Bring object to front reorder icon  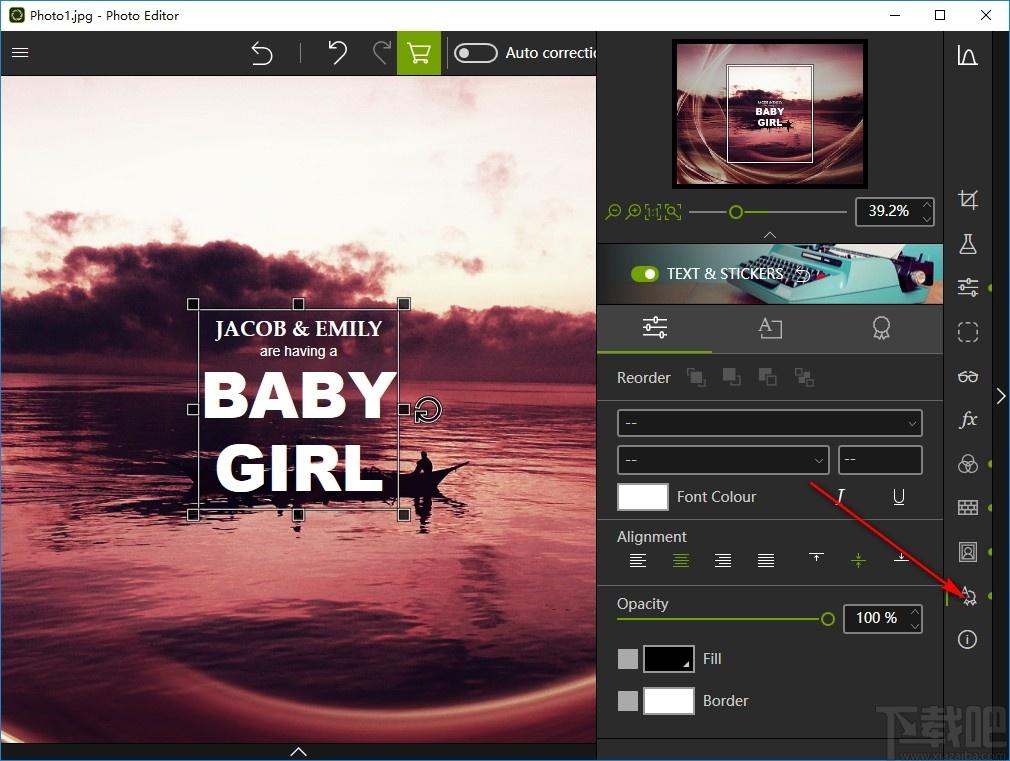[696, 377]
